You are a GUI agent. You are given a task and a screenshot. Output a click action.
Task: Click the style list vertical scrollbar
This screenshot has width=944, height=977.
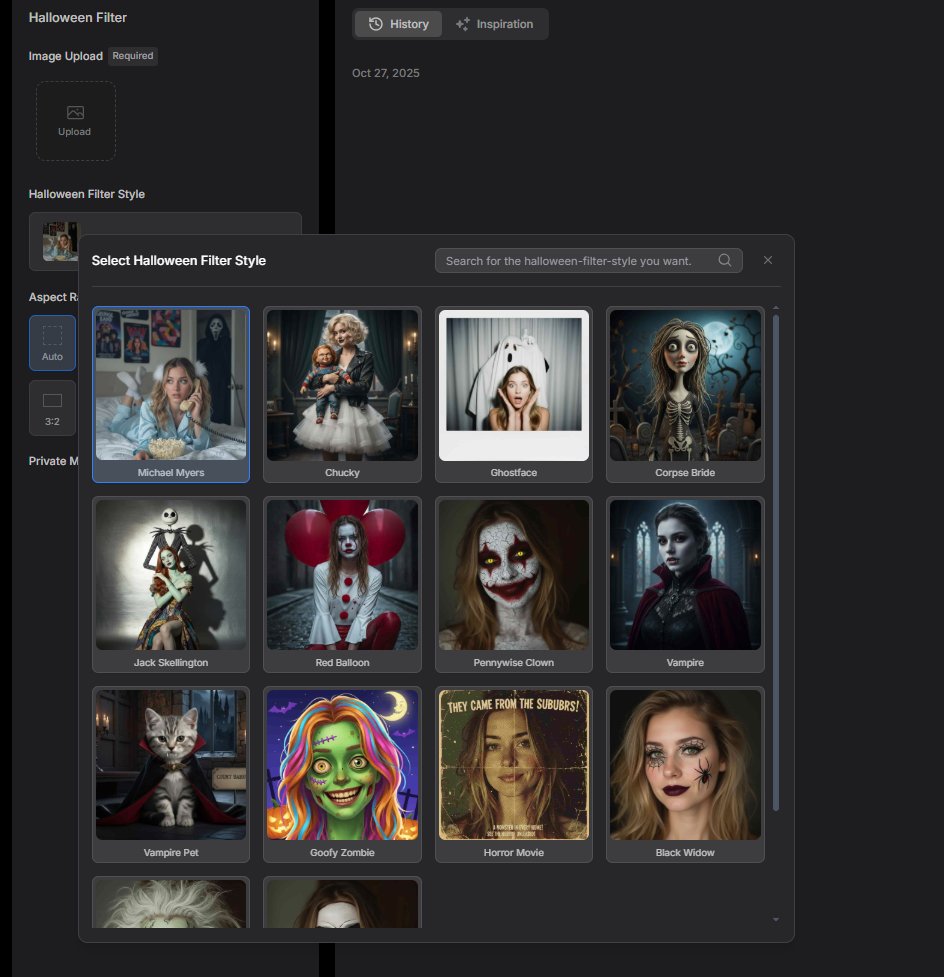coord(776,563)
